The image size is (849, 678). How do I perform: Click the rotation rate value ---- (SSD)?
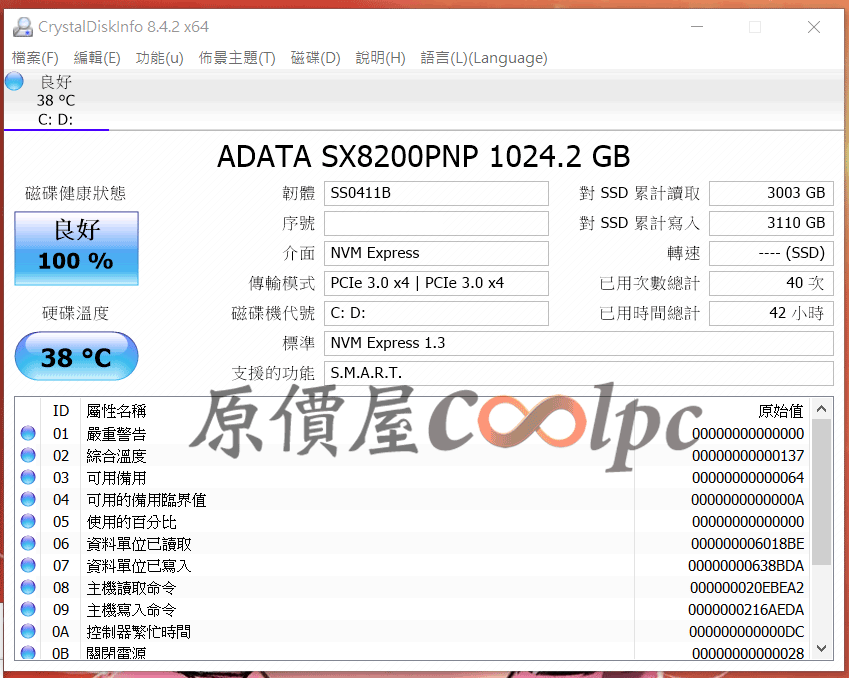tap(771, 253)
